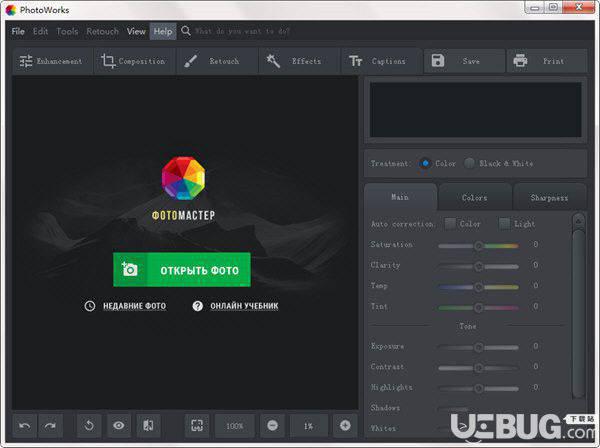This screenshot has width=600, height=448.
Task: Click the zoom out minus icon
Action: [x=272, y=425]
